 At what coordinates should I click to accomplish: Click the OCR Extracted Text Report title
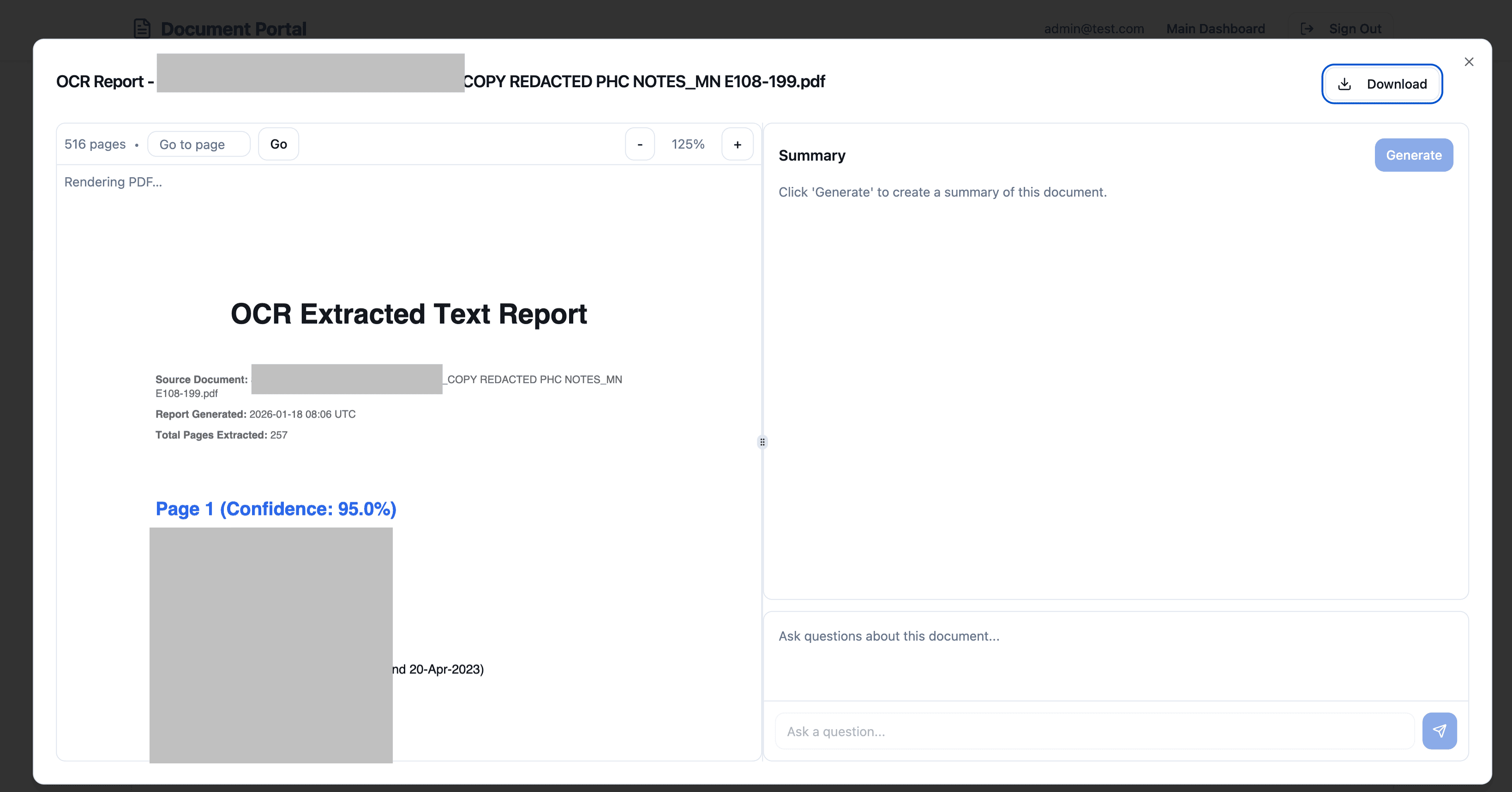(x=408, y=313)
